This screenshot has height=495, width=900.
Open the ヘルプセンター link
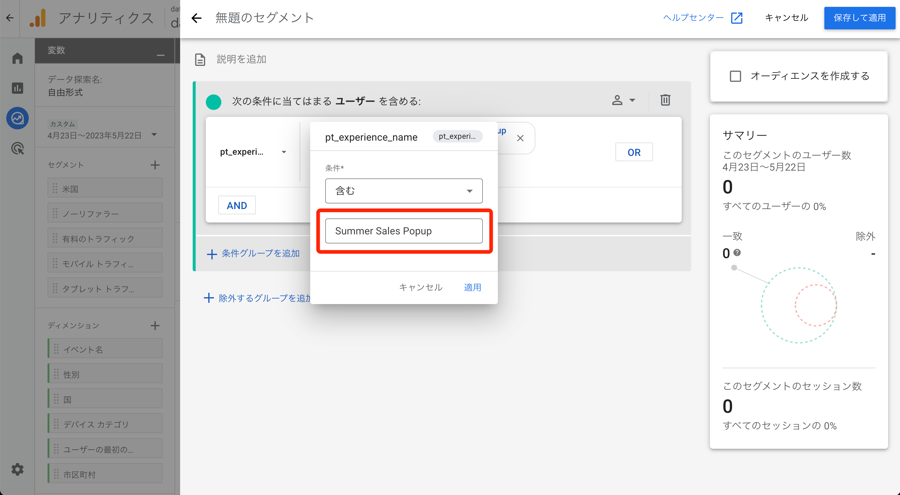703,18
